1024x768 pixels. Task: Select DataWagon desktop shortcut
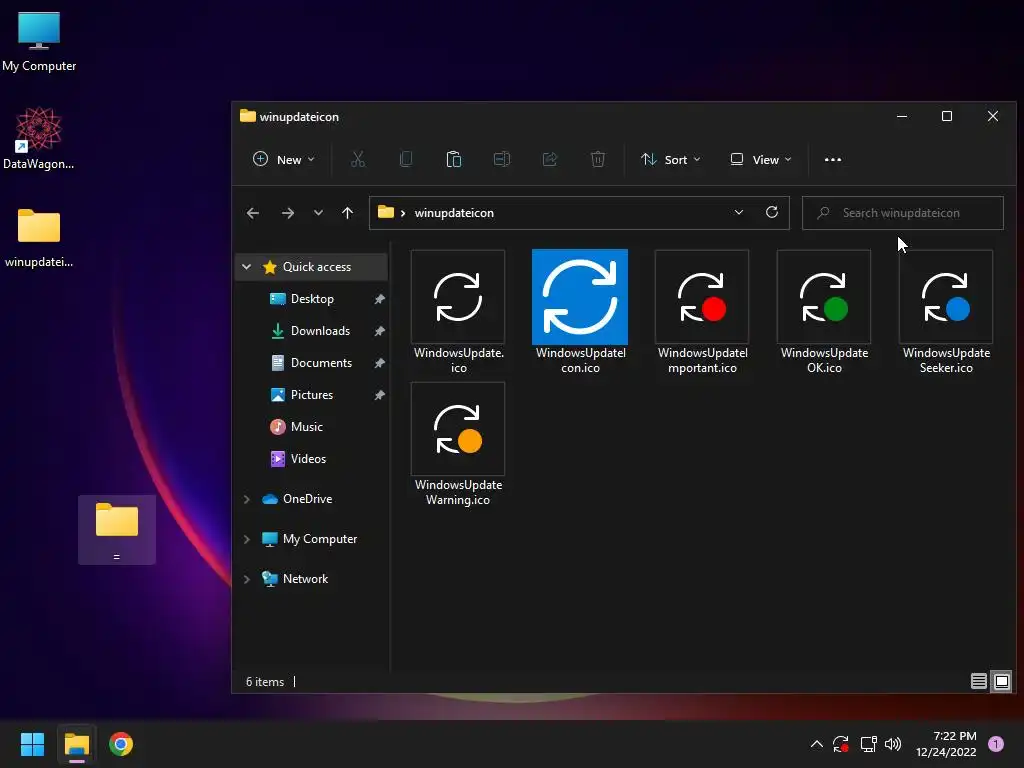pos(39,138)
